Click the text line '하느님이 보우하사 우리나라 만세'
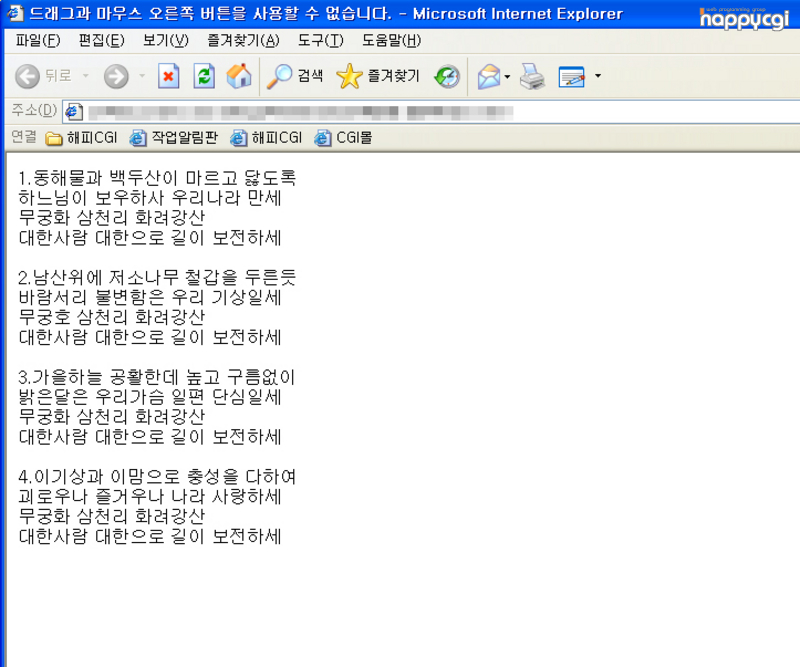The width and height of the screenshot is (800, 667). click(150, 198)
